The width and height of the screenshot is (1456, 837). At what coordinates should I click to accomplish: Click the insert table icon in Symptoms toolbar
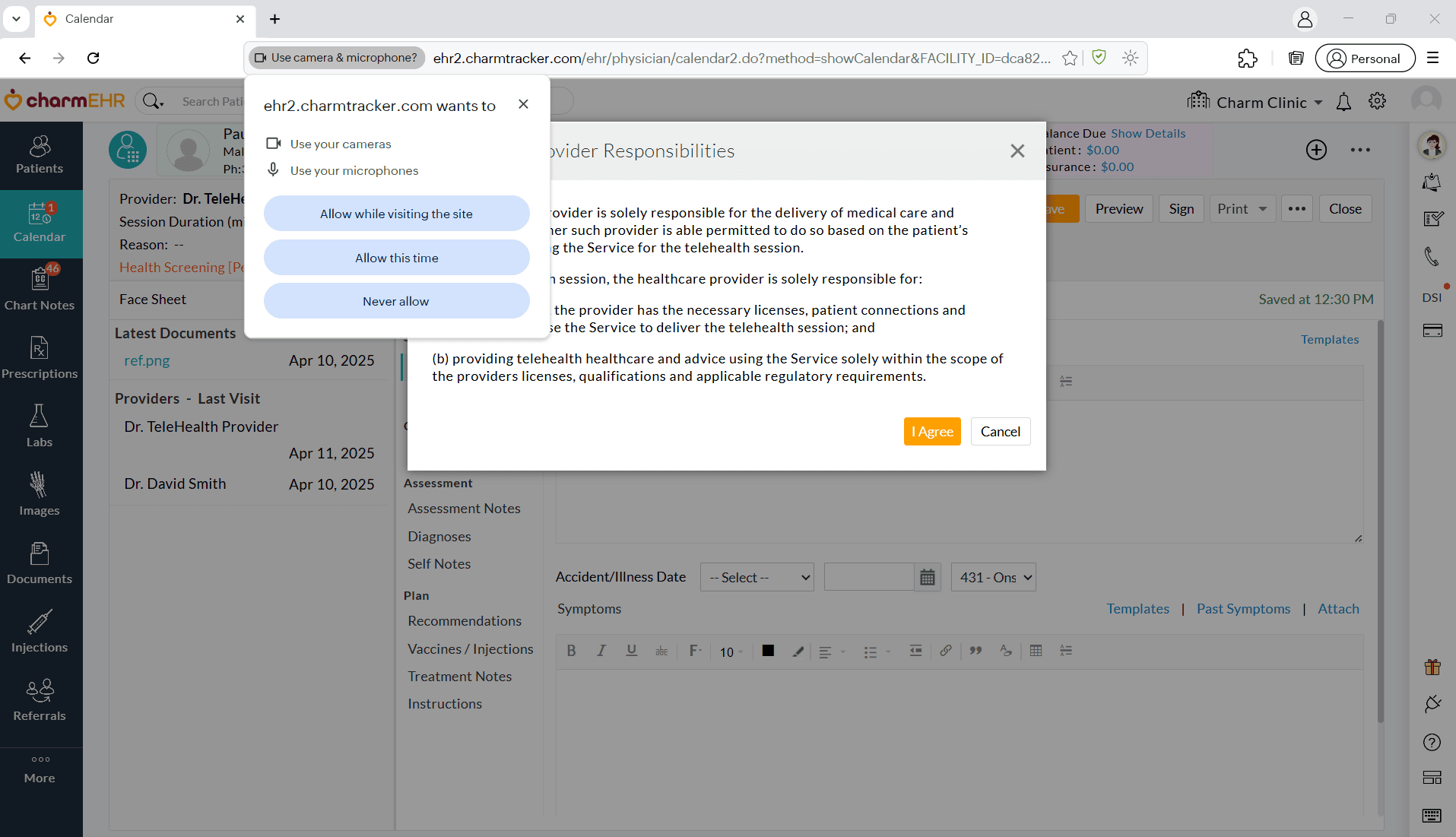tap(1036, 651)
